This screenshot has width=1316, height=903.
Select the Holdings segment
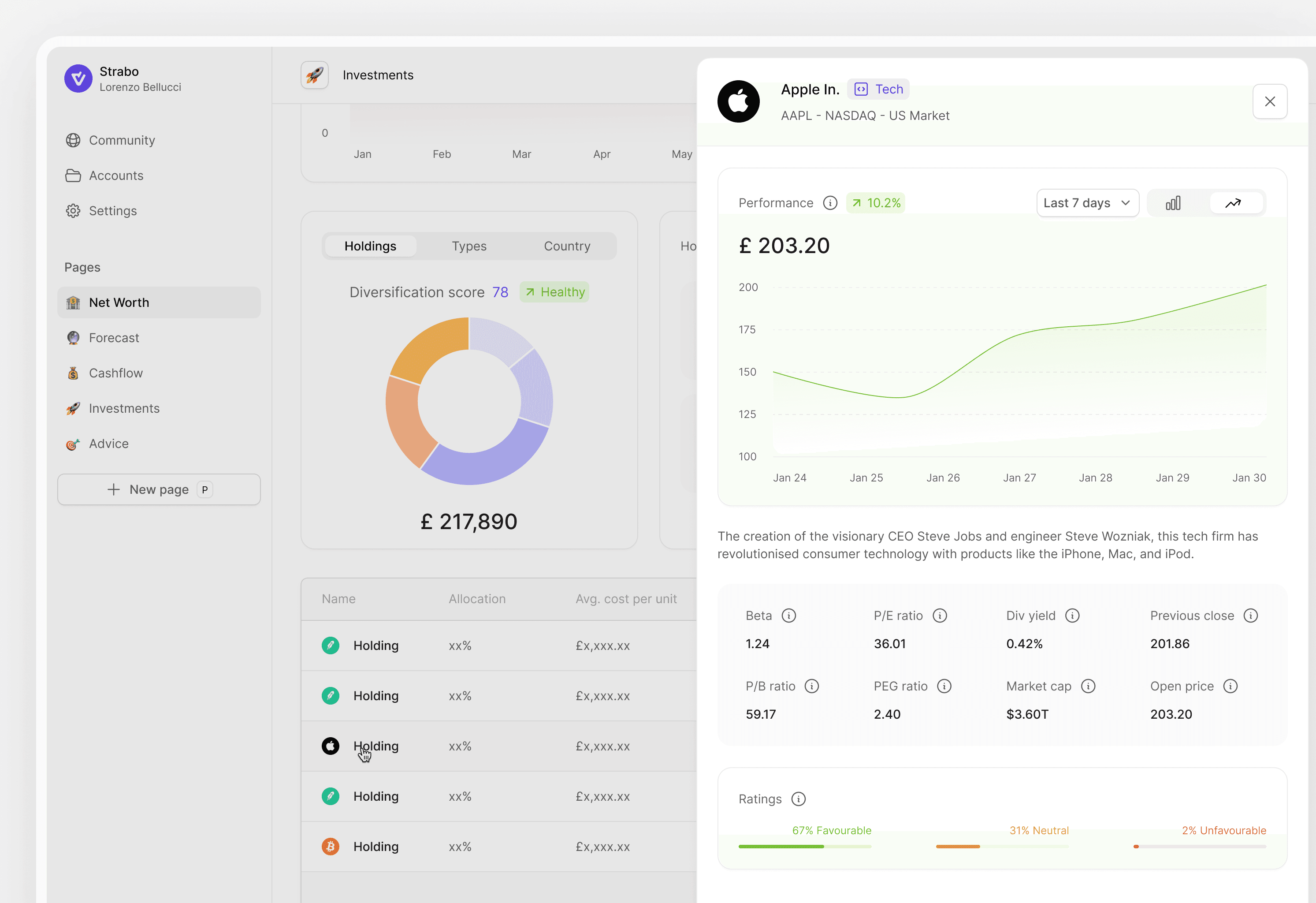[x=370, y=246]
